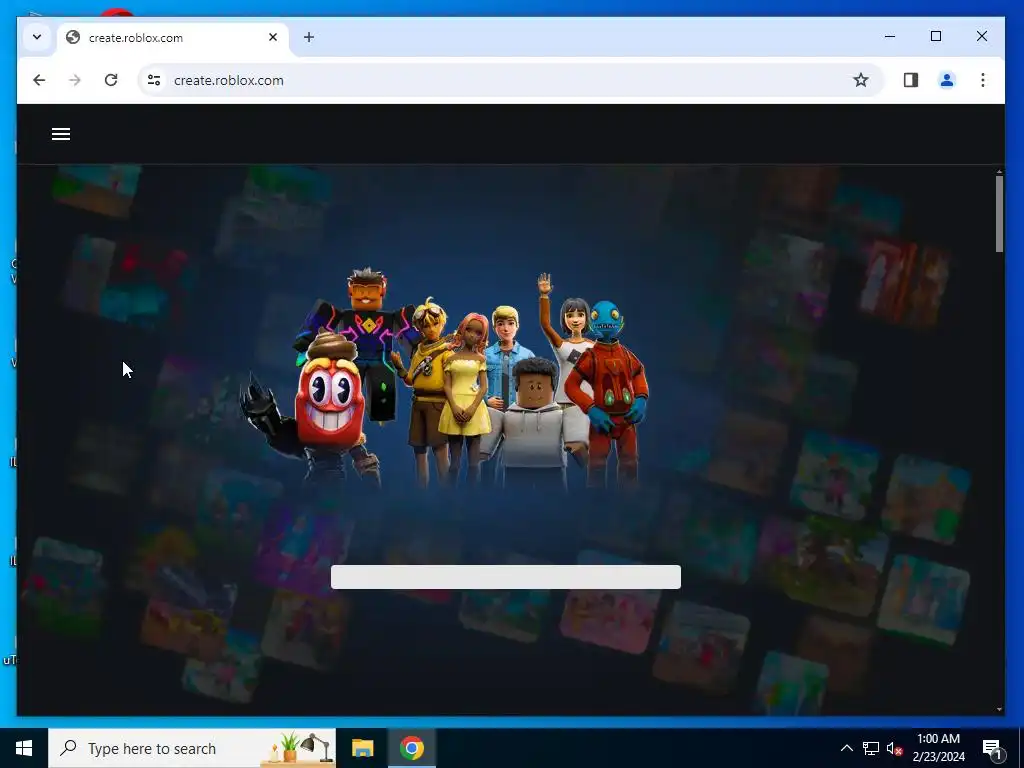1024x768 pixels.
Task: Open Chrome three-dot menu
Action: coord(982,80)
